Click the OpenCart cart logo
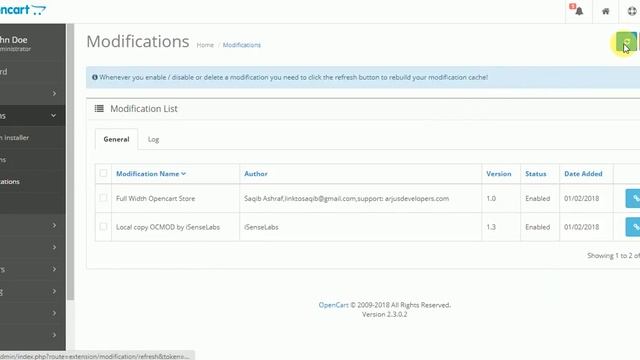The image size is (640, 360). (22, 9)
